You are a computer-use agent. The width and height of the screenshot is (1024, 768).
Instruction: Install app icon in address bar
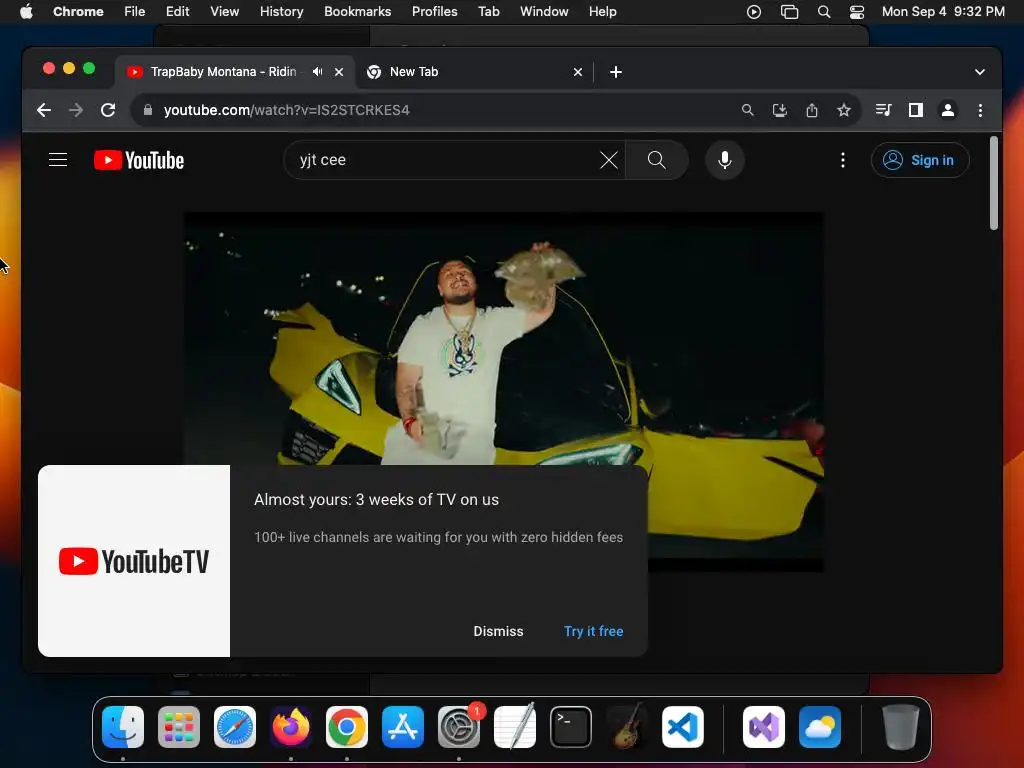pos(780,110)
